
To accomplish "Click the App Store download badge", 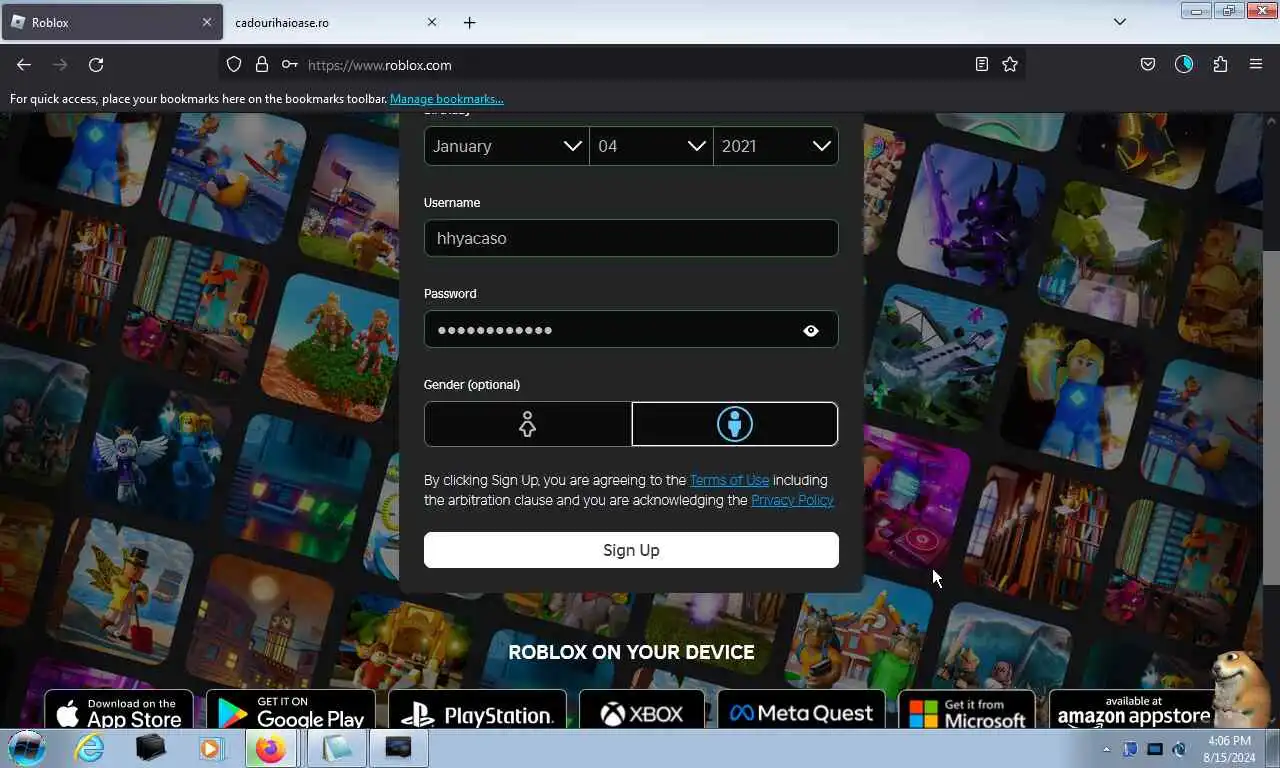I will click(119, 711).
